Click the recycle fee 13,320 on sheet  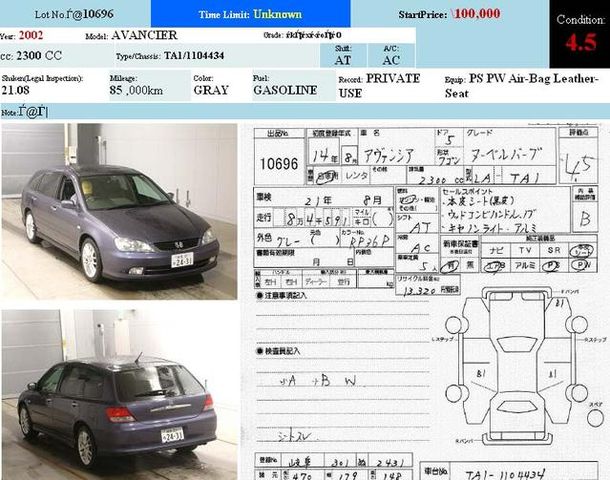pos(419,291)
